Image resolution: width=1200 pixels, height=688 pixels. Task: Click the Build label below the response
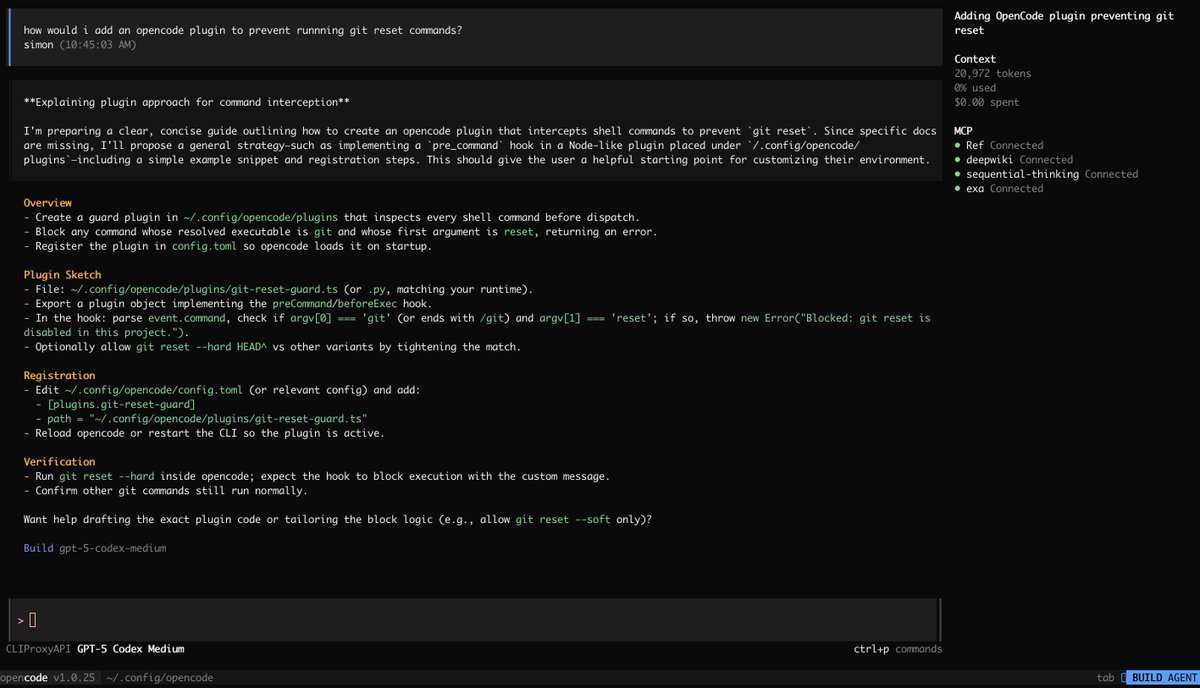(x=38, y=548)
